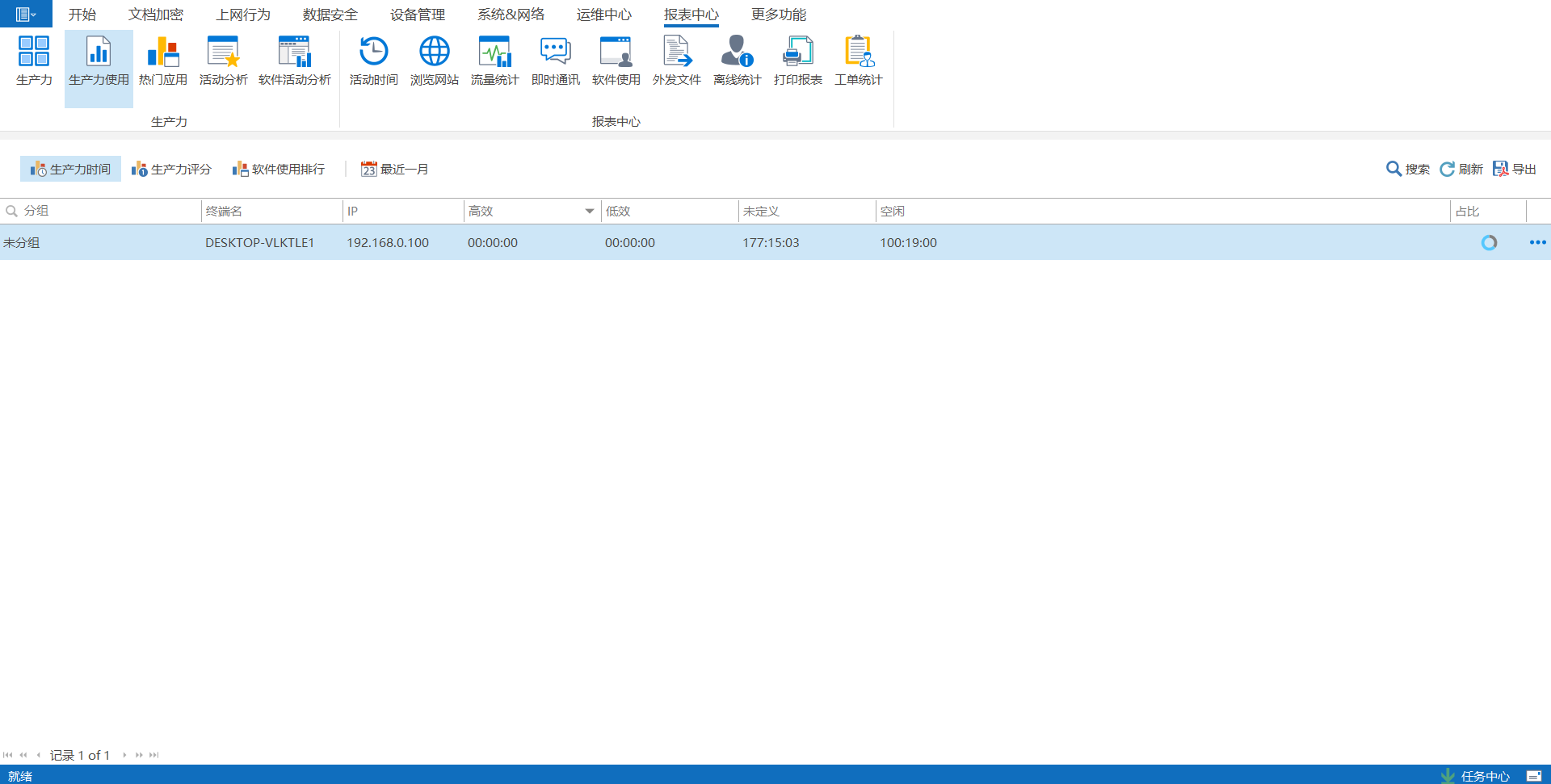Open the 运维中心 tab

(x=603, y=15)
